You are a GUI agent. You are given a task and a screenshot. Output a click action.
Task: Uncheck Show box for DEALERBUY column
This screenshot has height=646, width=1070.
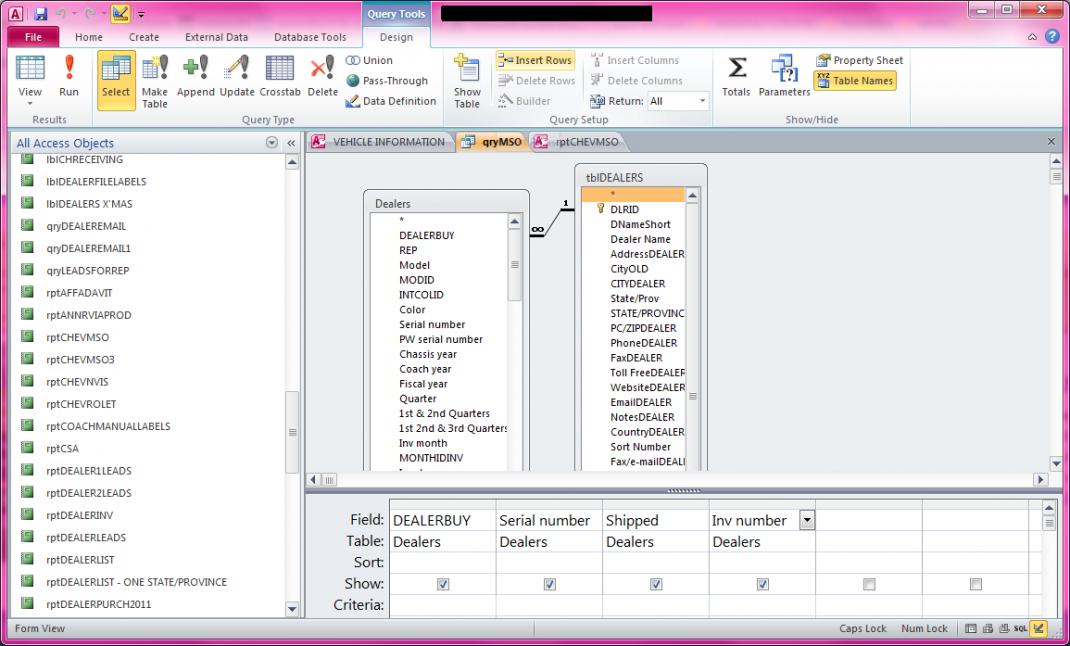coord(443,584)
